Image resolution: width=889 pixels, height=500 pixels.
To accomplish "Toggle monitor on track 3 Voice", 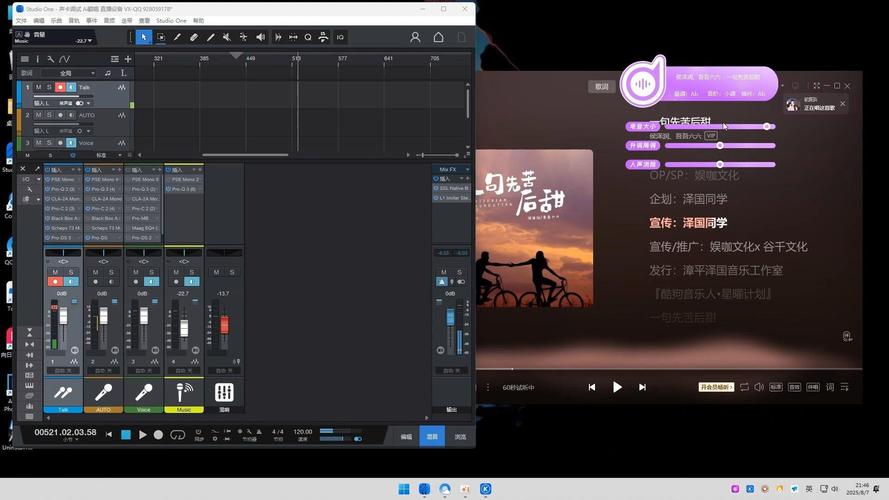I will point(71,143).
